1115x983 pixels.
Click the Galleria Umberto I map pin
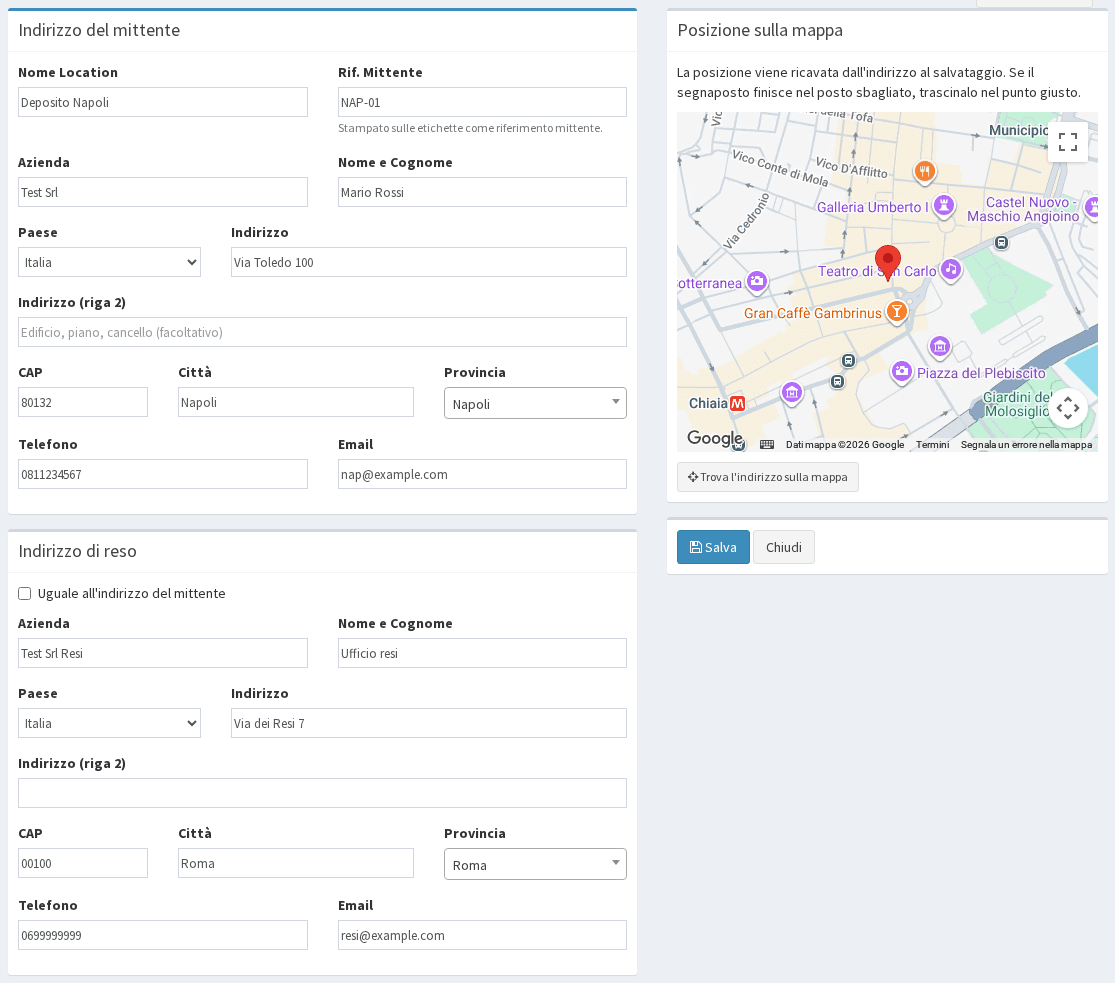[944, 206]
